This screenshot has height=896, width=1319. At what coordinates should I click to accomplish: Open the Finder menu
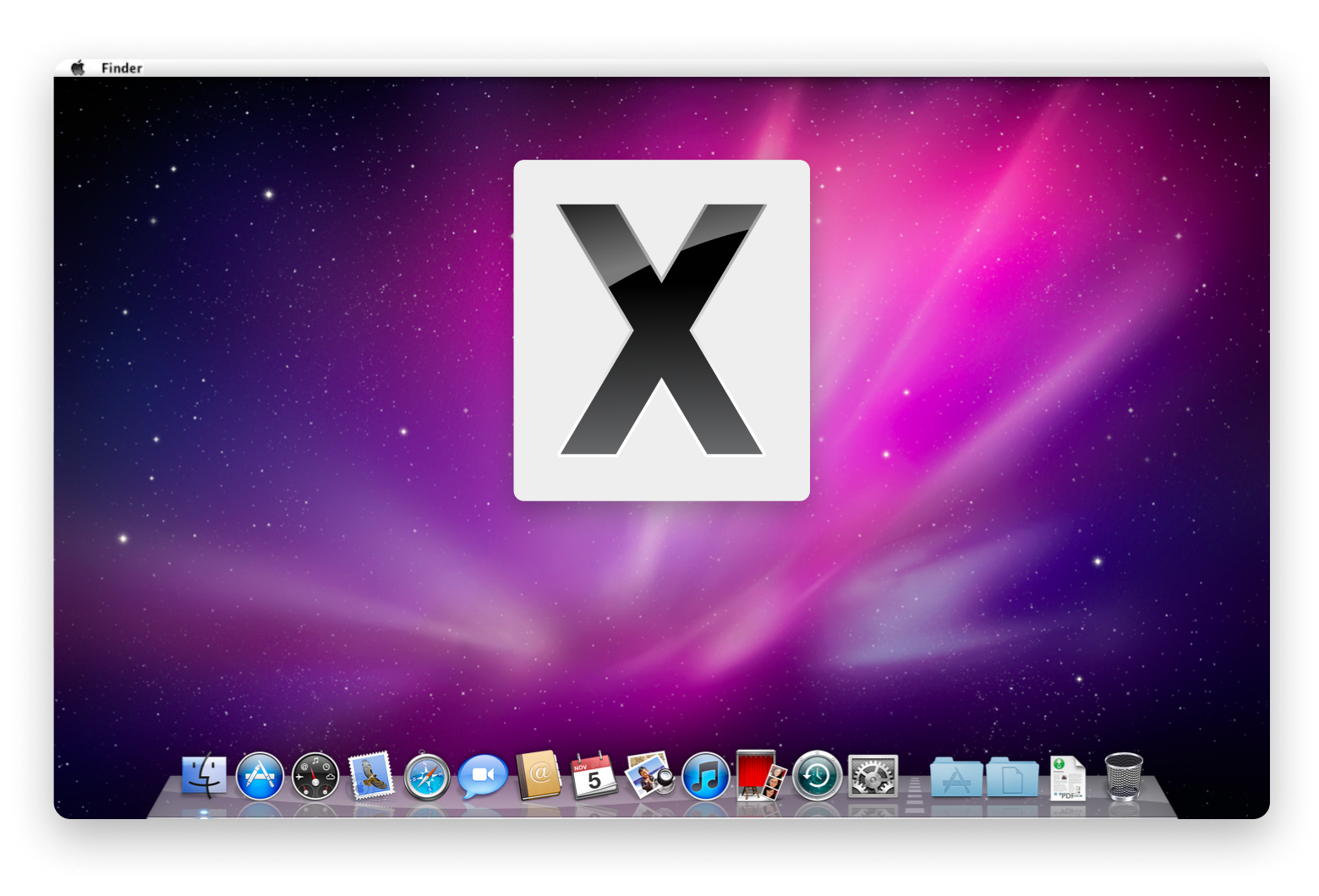coord(122,68)
